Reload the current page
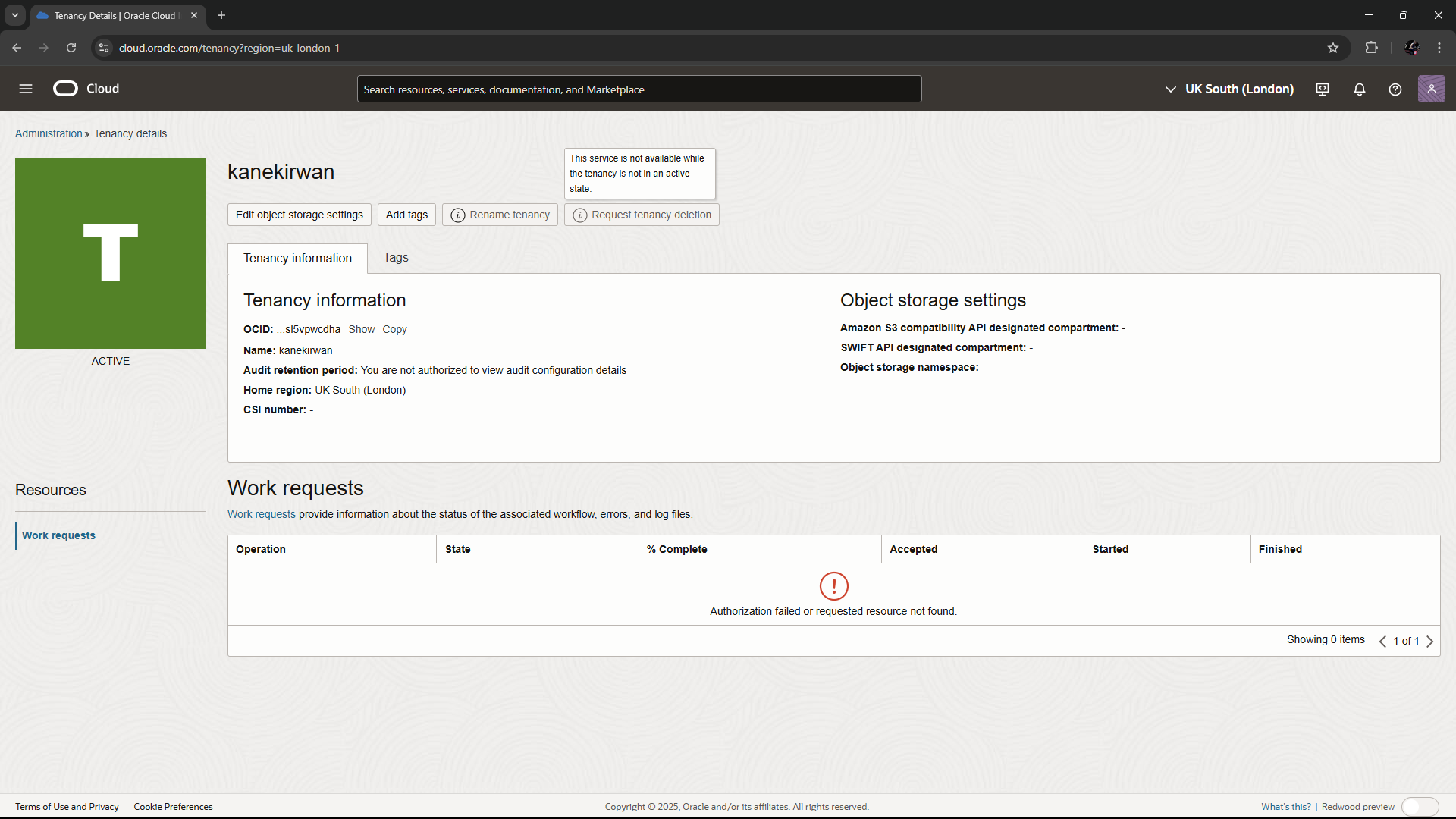The width and height of the screenshot is (1456, 819). tap(71, 48)
